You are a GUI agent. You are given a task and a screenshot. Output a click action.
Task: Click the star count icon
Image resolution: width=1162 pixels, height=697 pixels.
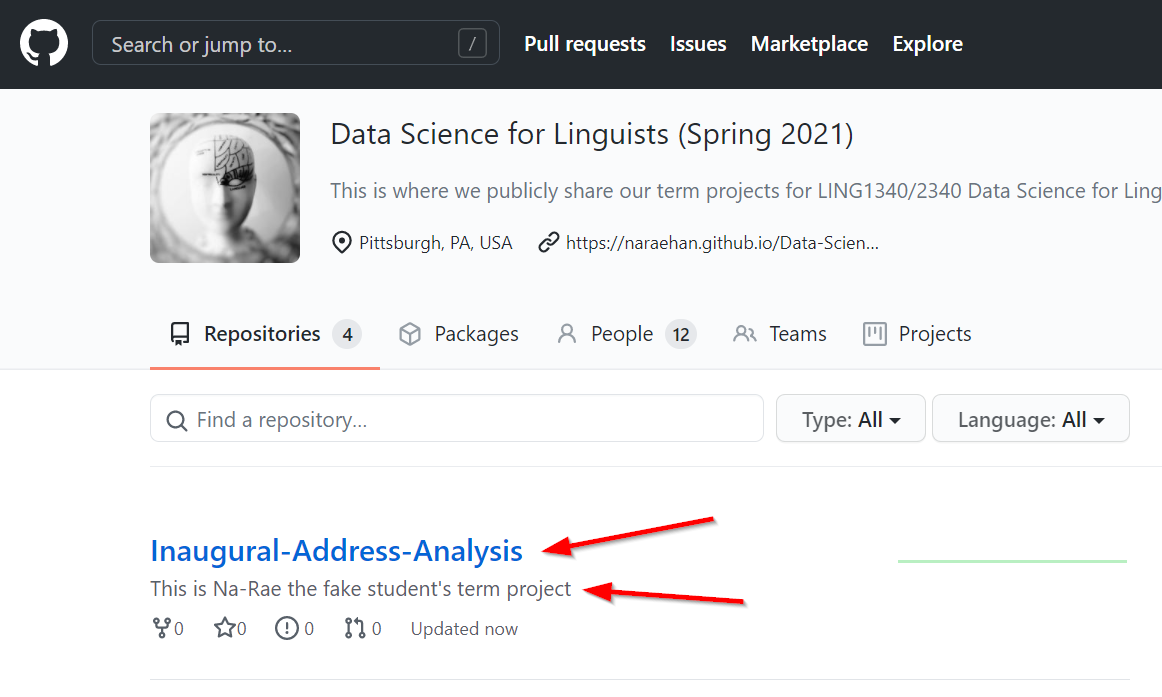224,629
